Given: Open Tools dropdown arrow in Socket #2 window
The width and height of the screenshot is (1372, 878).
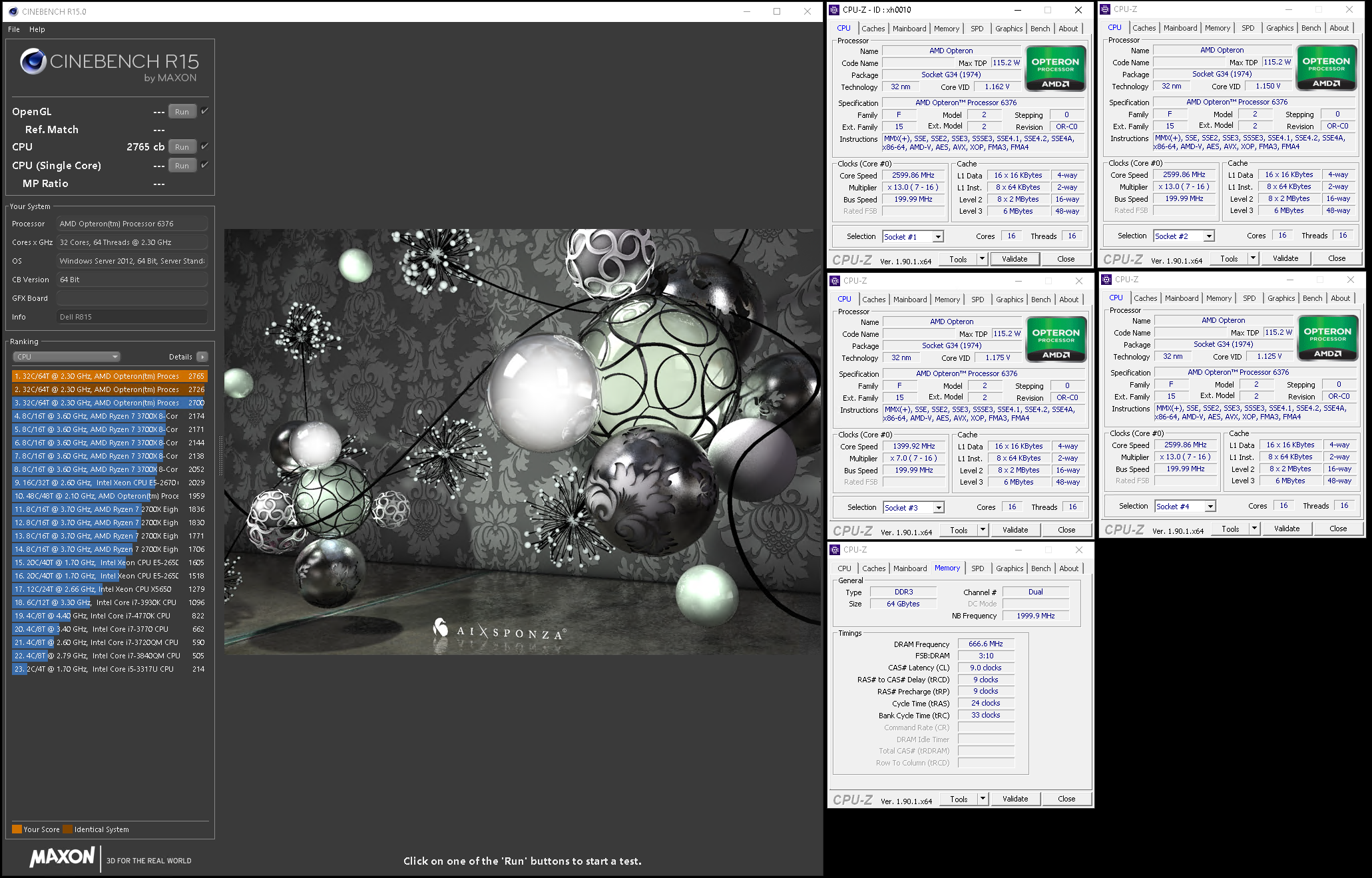Looking at the screenshot, I should click(1253, 258).
